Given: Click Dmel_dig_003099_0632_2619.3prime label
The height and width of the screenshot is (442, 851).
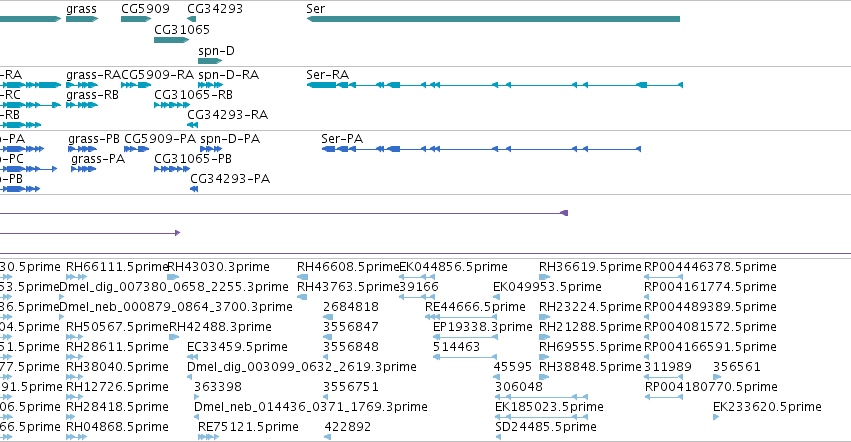Looking at the screenshot, I should tap(302, 368).
